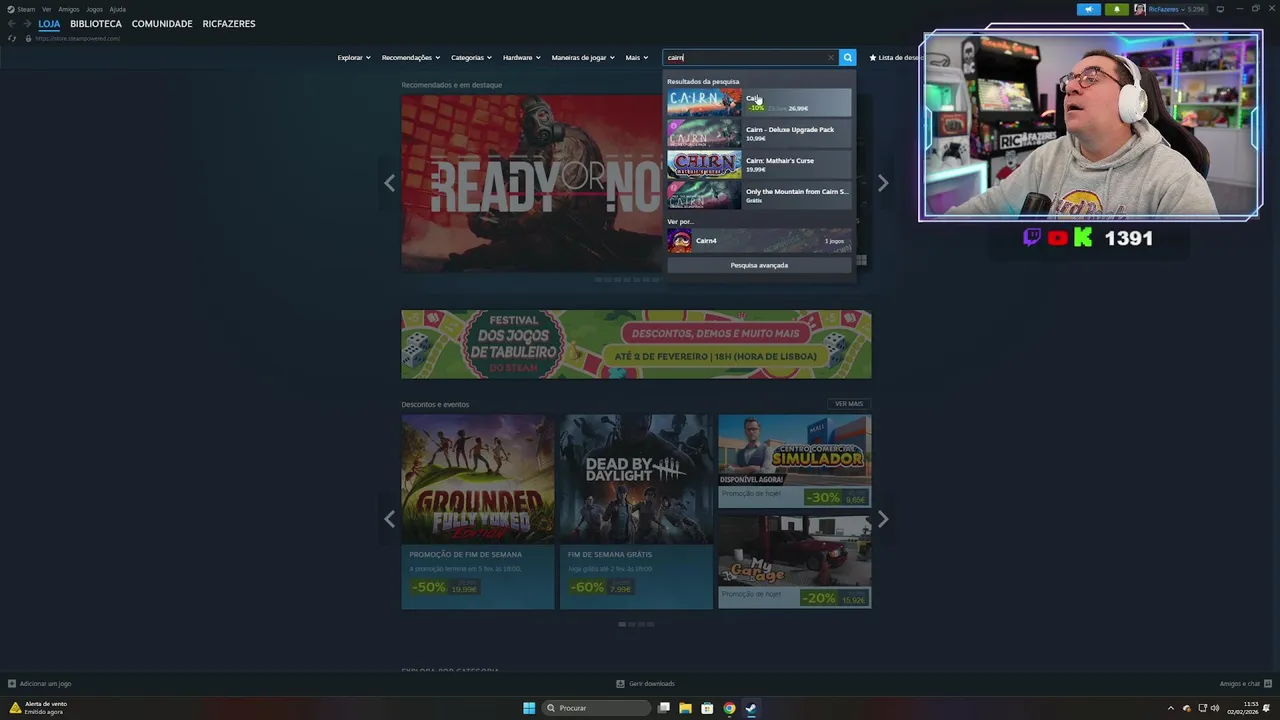
Task: Reload the store page with the refresh icon
Action: click(12, 38)
